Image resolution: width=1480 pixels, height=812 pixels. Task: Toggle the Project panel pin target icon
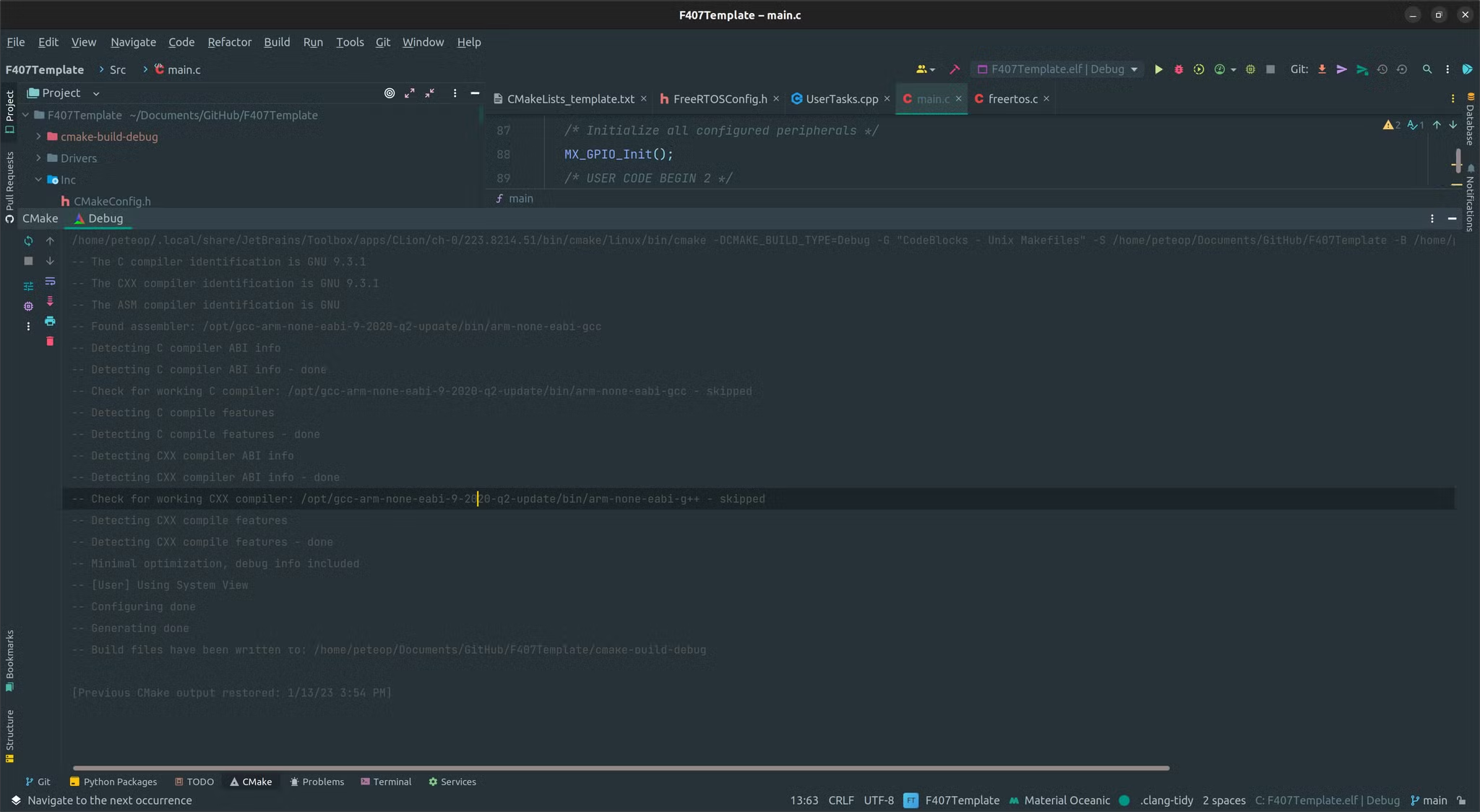[390, 93]
